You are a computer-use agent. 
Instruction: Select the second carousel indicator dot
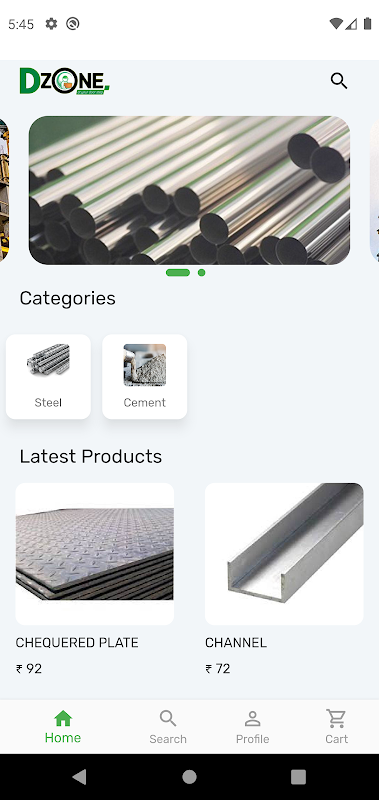[201, 272]
